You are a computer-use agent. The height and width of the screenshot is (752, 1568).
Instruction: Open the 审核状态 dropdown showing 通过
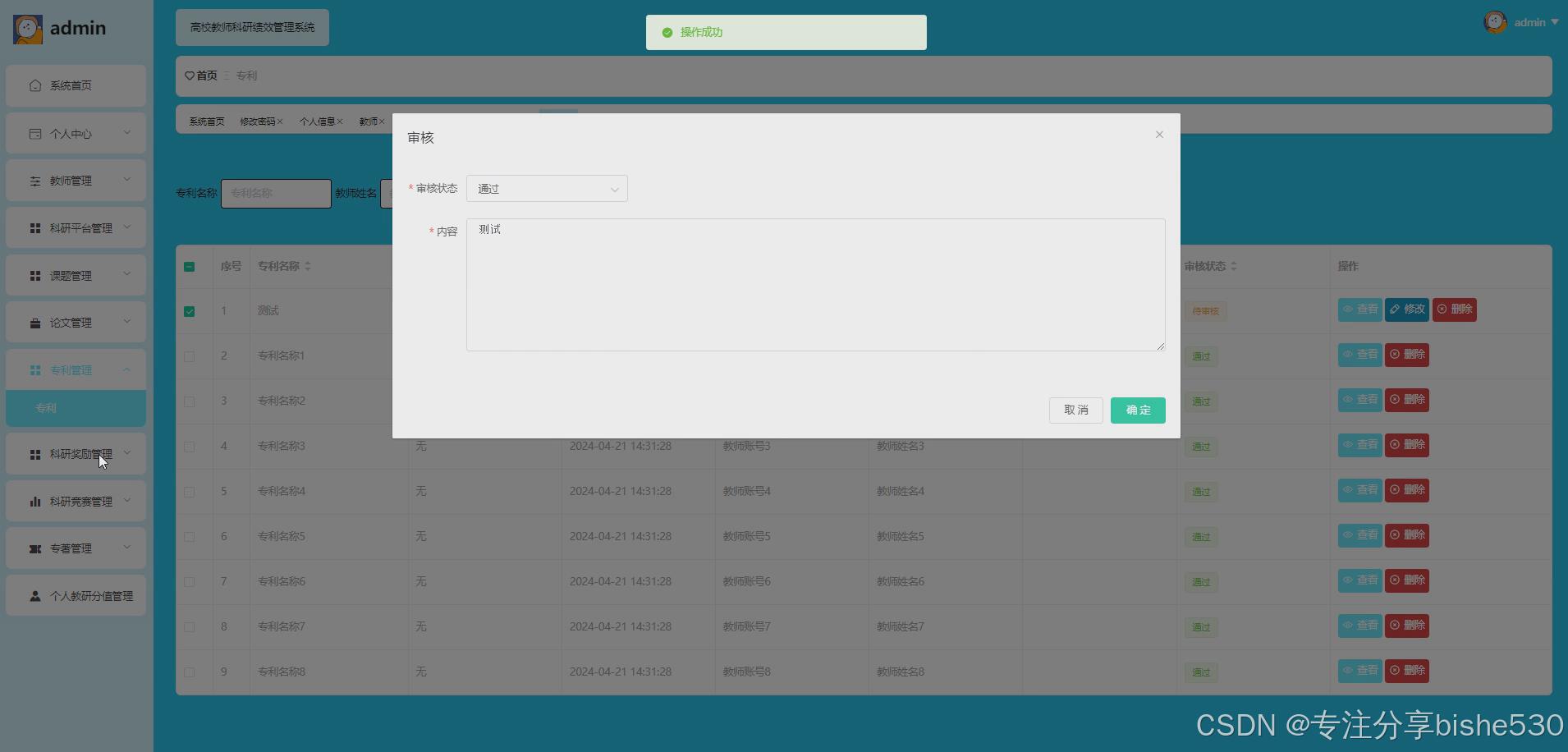point(547,189)
